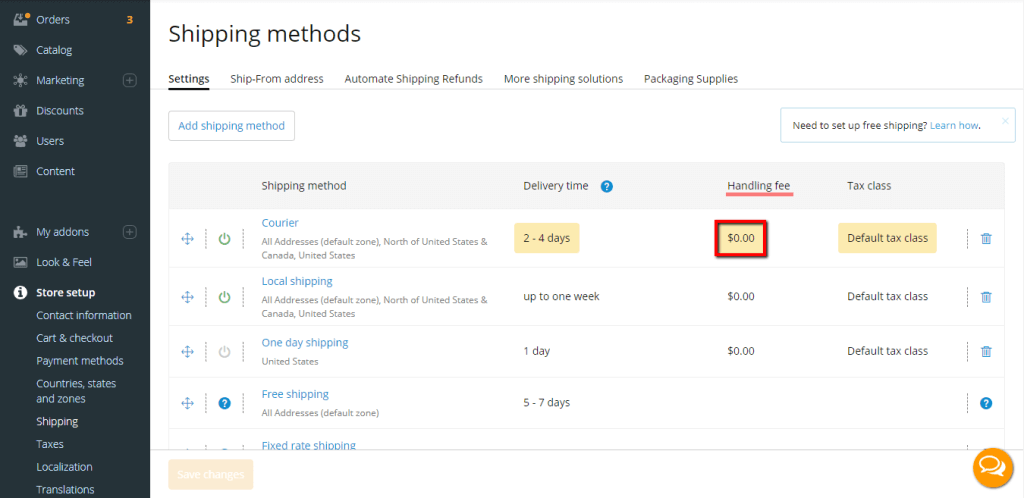The height and width of the screenshot is (498, 1024).
Task: Open Countries, states and zones
Action: click(76, 391)
